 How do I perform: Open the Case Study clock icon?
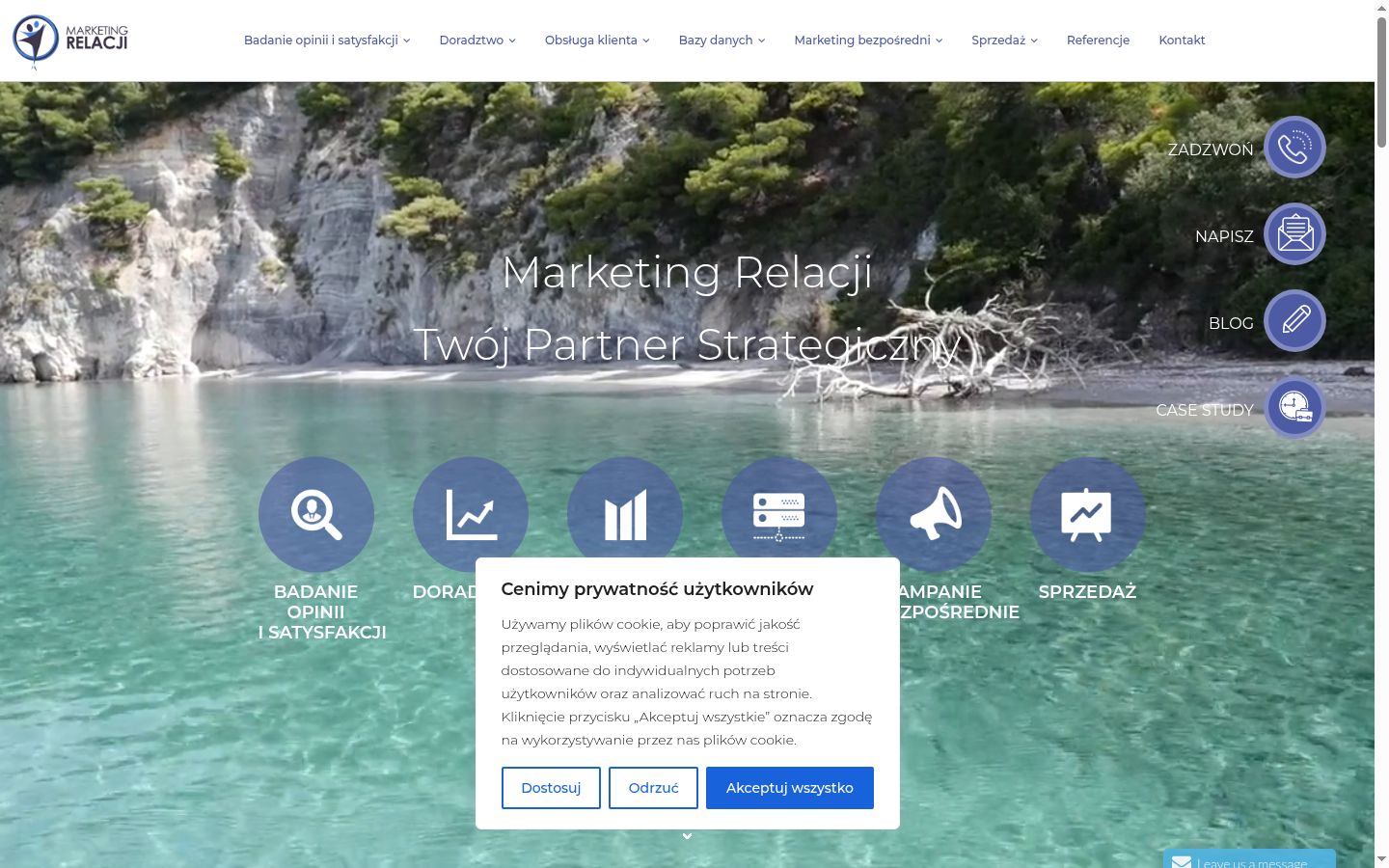pos(1294,408)
